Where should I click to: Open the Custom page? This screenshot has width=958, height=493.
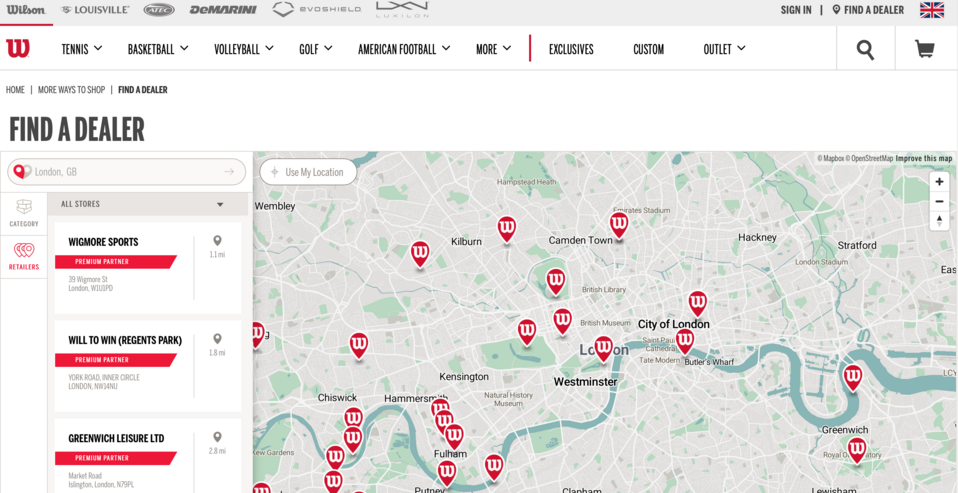tap(648, 49)
